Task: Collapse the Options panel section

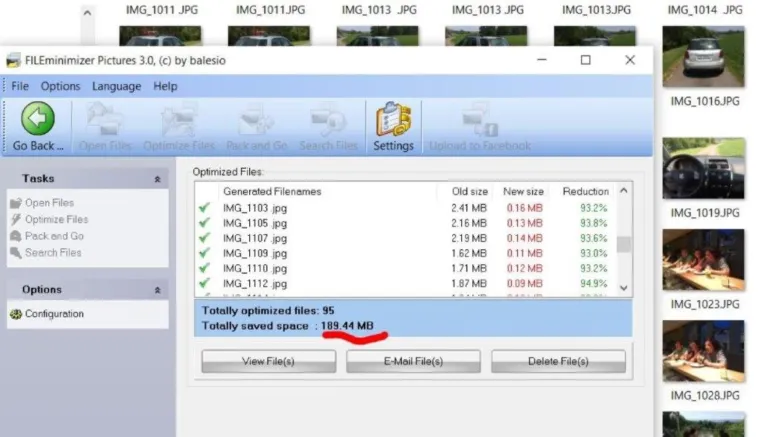Action: [157, 290]
